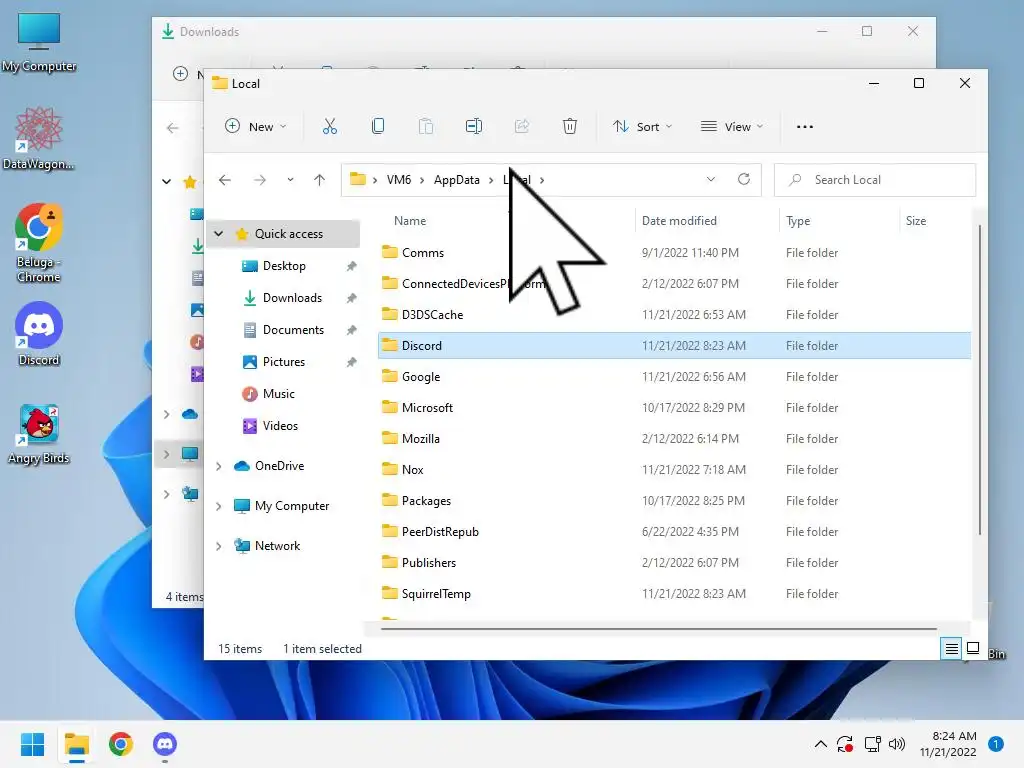The height and width of the screenshot is (768, 1024).
Task: Click the Cut scissors icon in Local toolbar
Action: pyautogui.click(x=330, y=126)
